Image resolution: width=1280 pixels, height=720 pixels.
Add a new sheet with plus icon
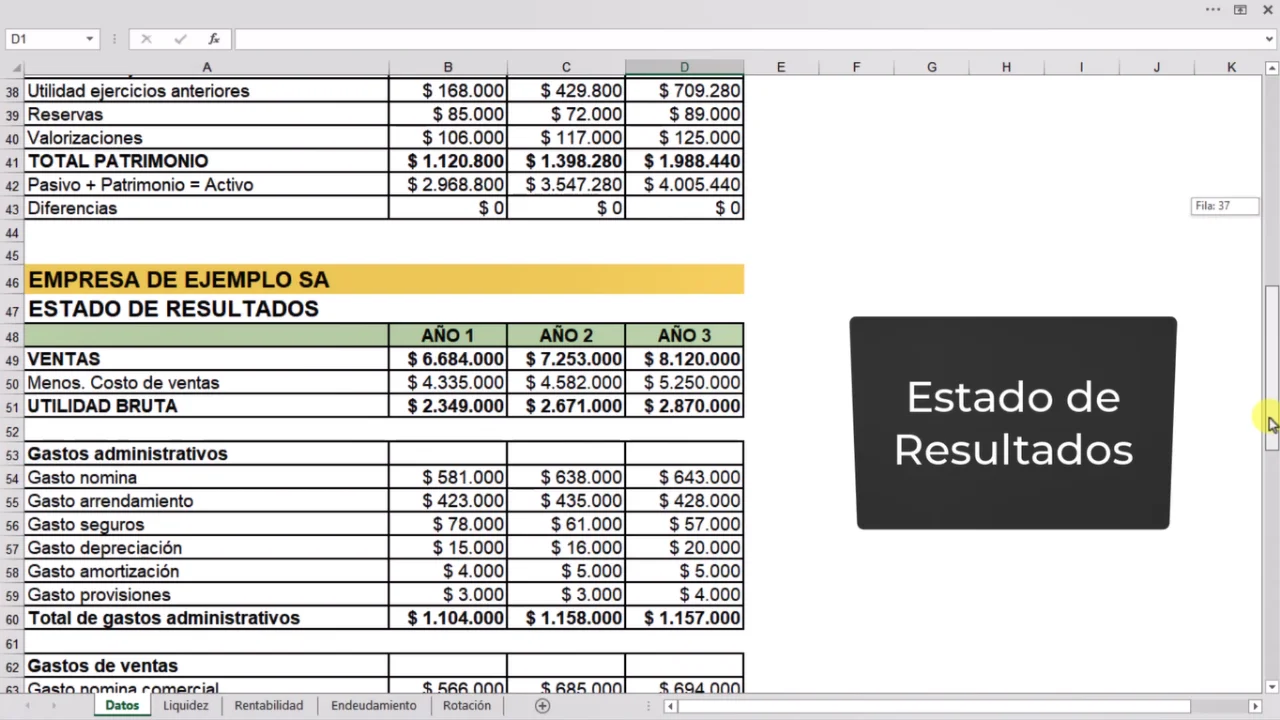tap(542, 706)
